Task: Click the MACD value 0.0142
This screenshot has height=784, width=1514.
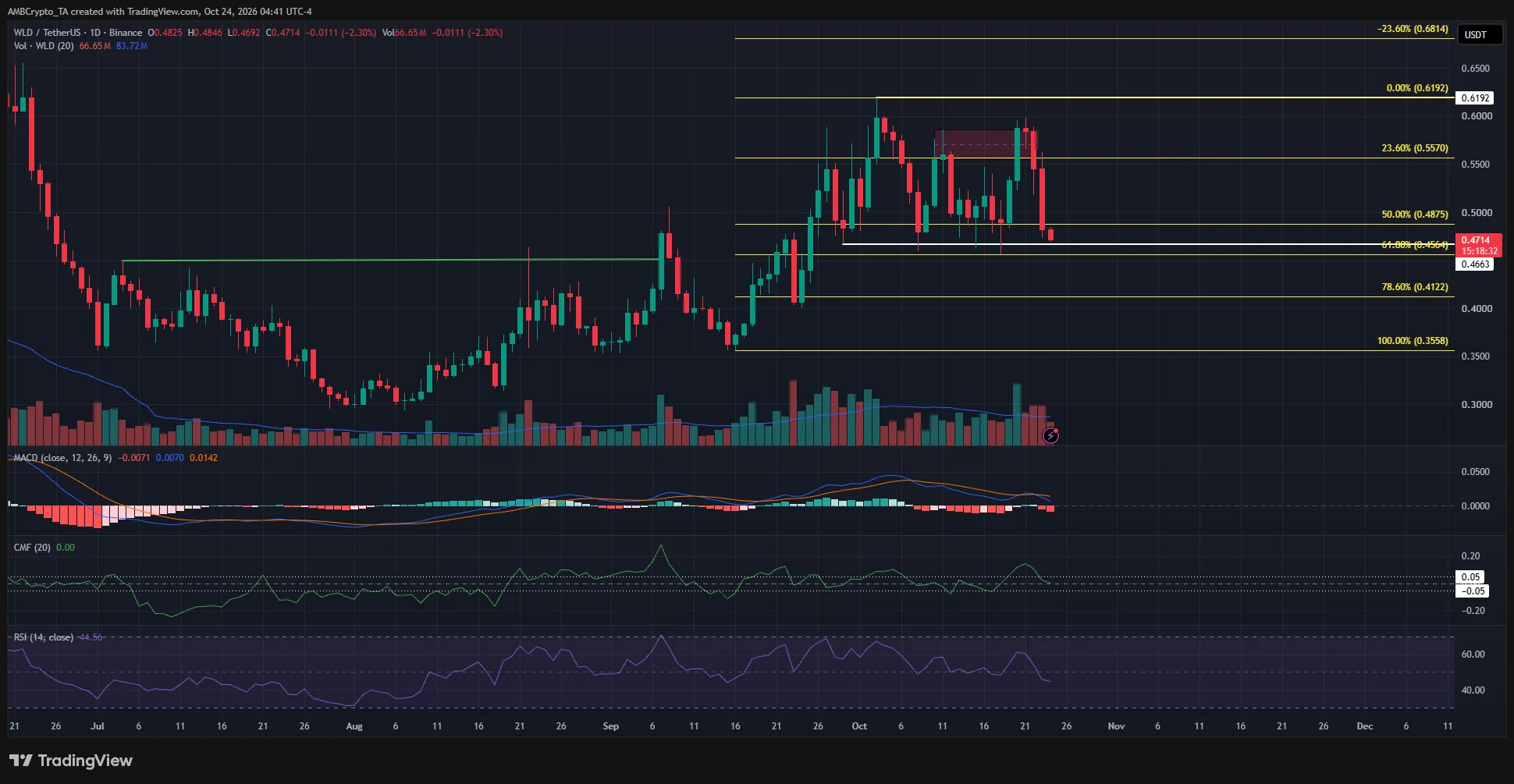Action: [x=204, y=458]
